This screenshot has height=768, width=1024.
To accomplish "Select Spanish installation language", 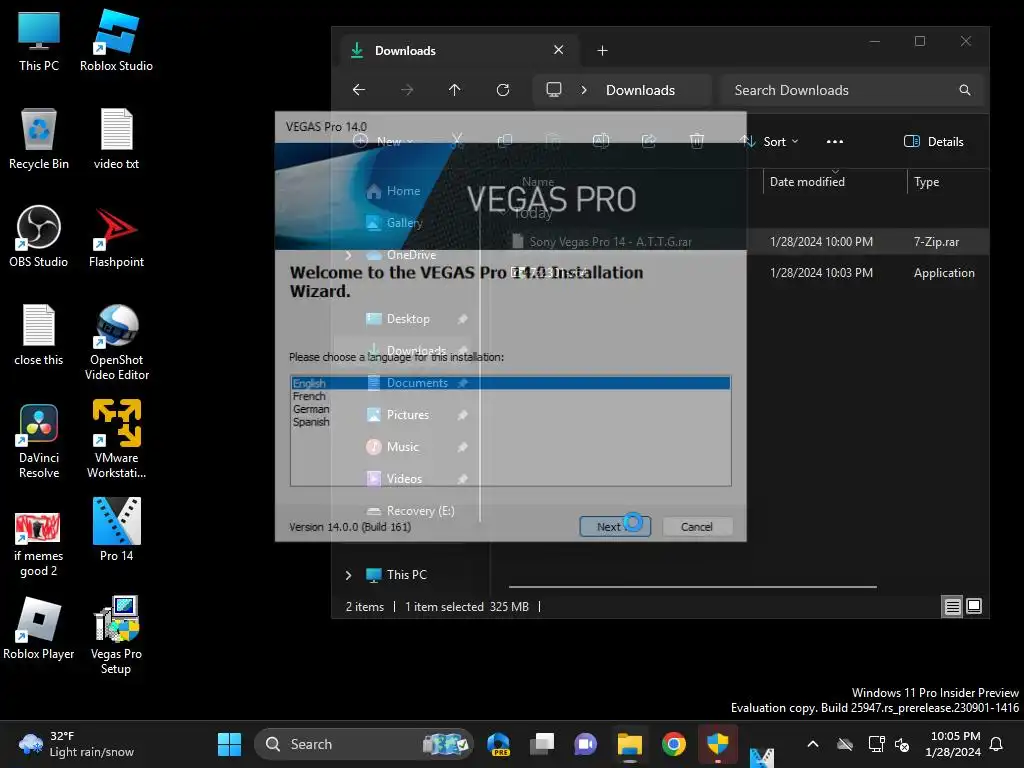I will [x=311, y=422].
